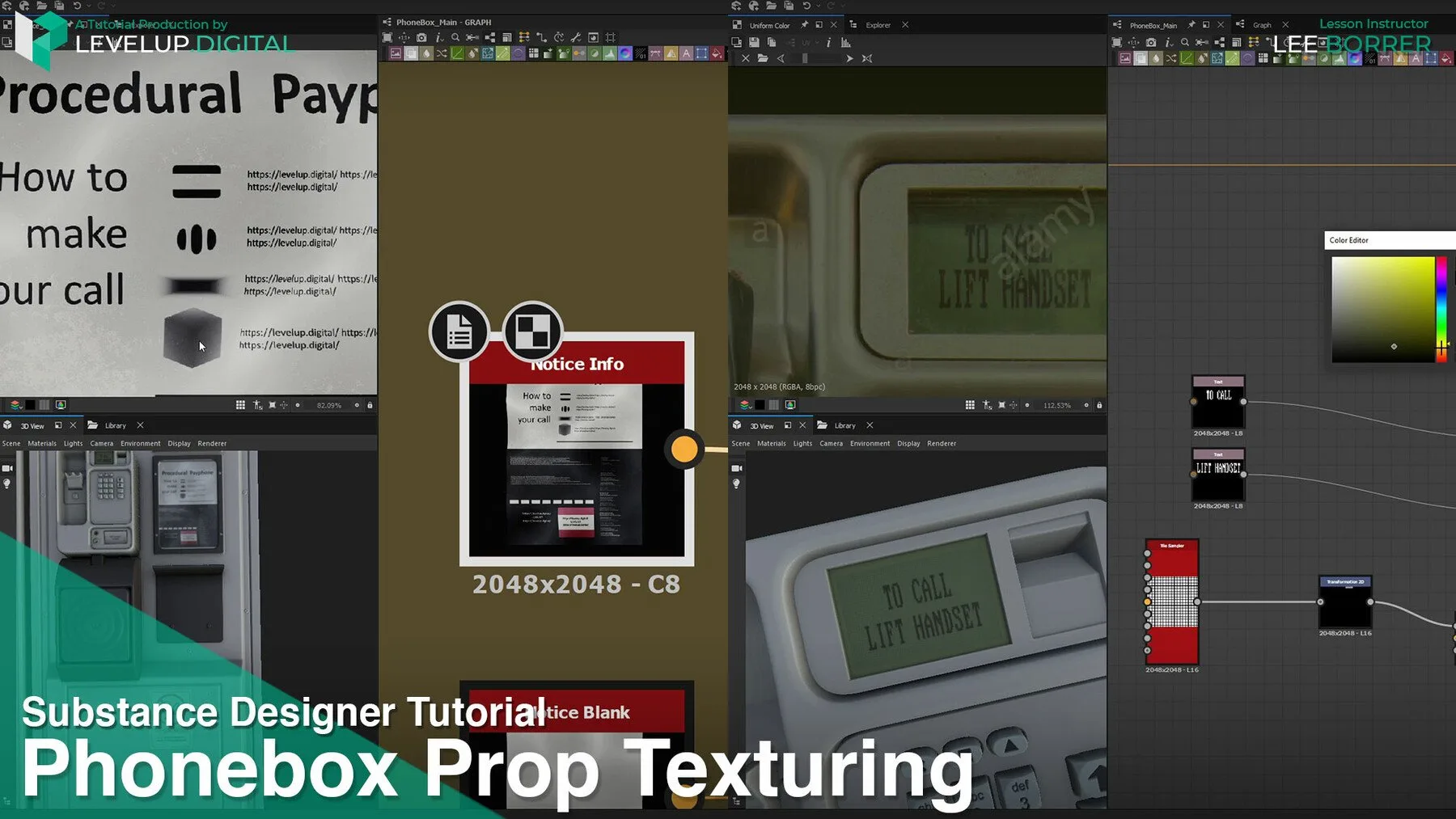
Task: Open the Display menu in the right 3D view
Action: (x=908, y=443)
